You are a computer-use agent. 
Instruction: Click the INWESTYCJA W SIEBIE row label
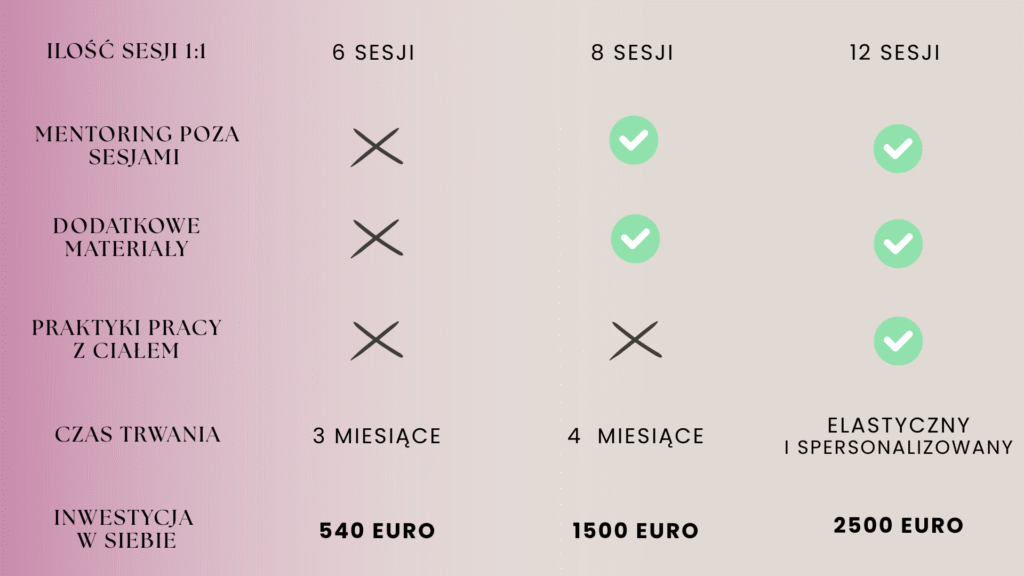point(124,529)
